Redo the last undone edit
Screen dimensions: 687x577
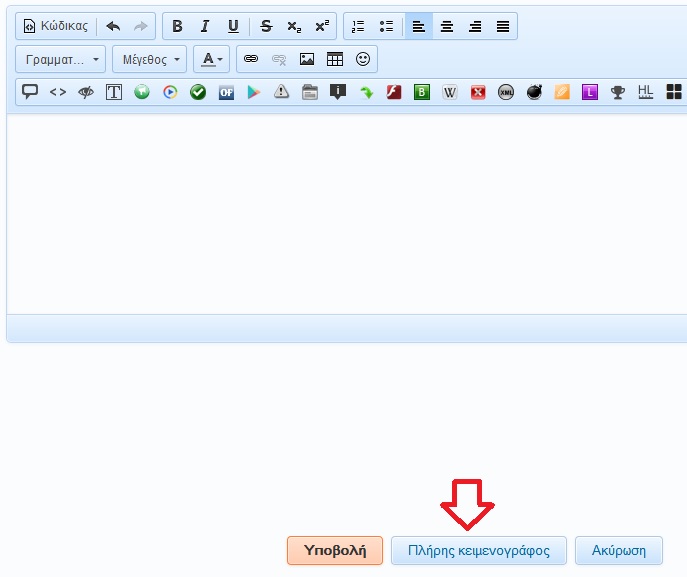click(x=141, y=26)
